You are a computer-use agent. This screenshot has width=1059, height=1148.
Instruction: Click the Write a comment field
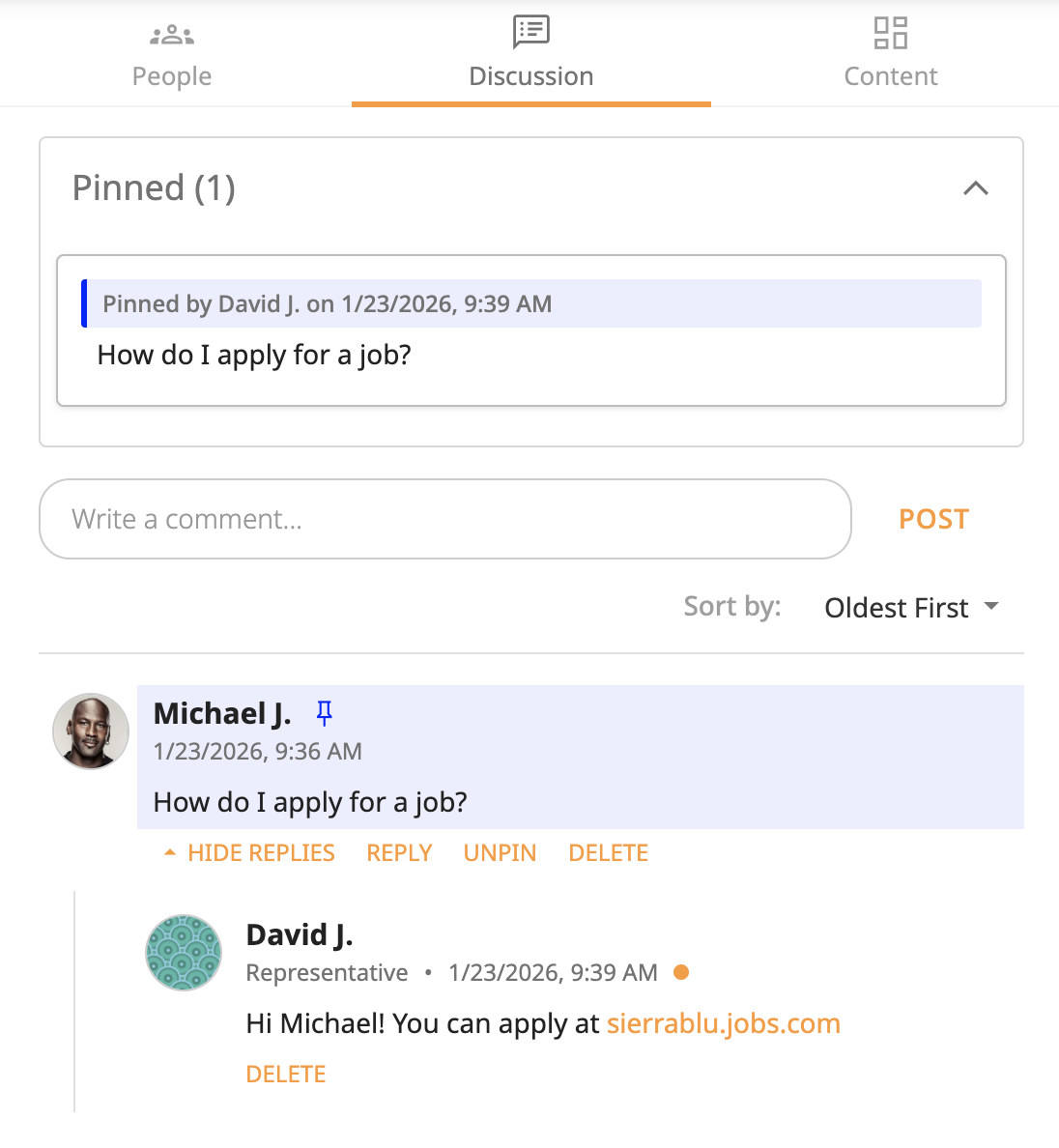click(x=444, y=519)
